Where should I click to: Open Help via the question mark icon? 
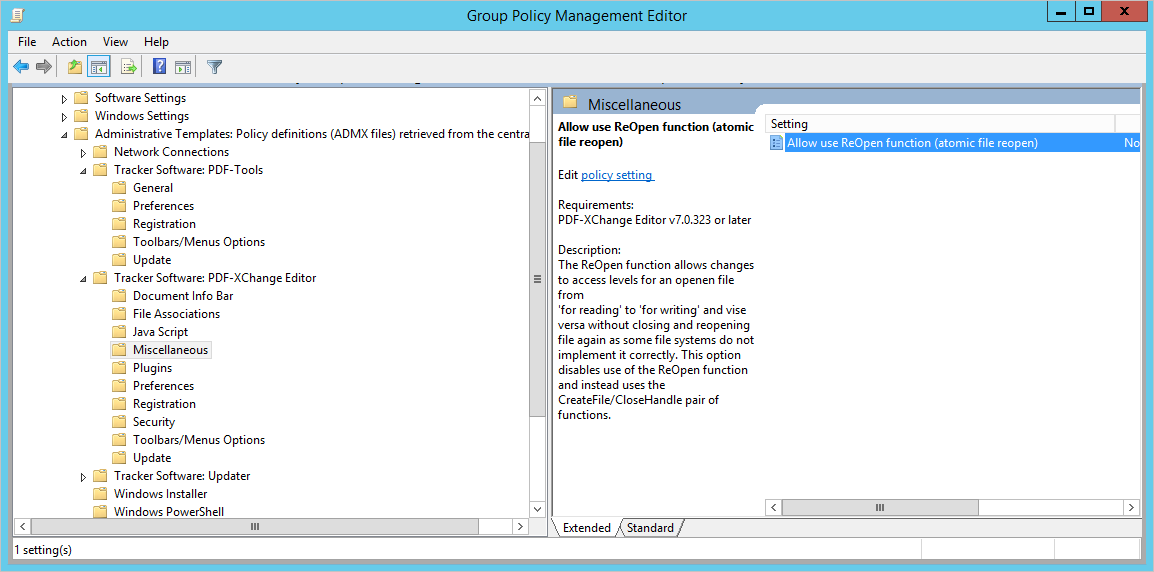point(159,67)
